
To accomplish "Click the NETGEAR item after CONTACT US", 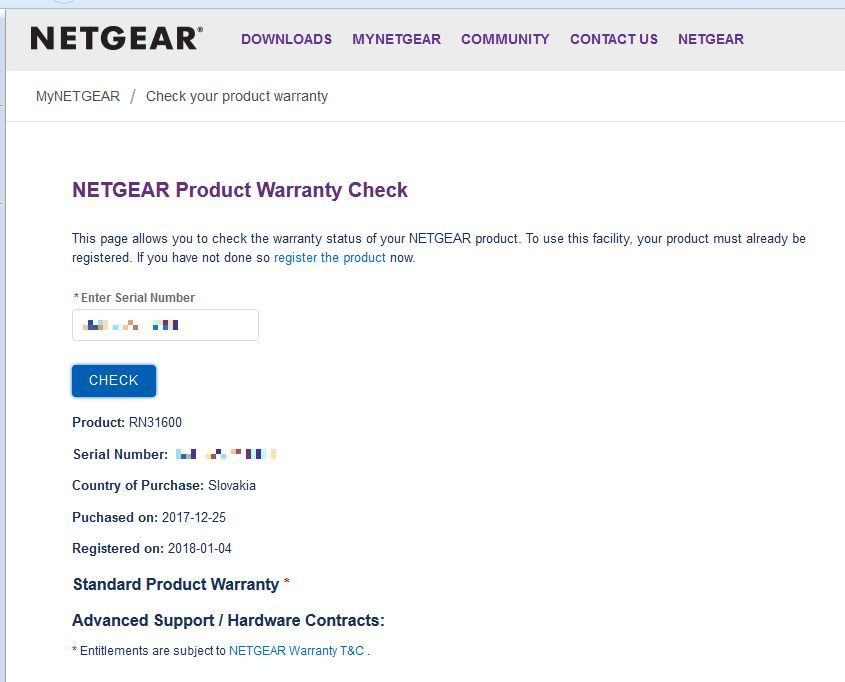I will (710, 40).
